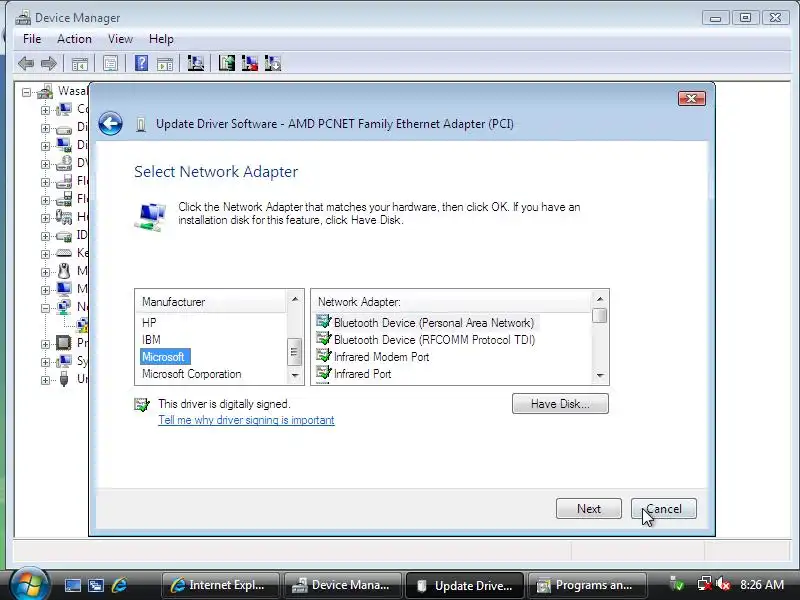Viewport: 800px width, 600px height.
Task: Open the Action menu
Action: [x=74, y=39]
